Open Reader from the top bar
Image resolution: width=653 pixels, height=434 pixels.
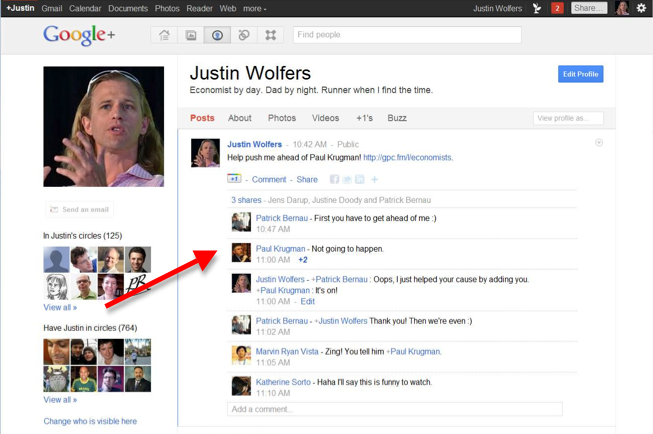click(199, 8)
